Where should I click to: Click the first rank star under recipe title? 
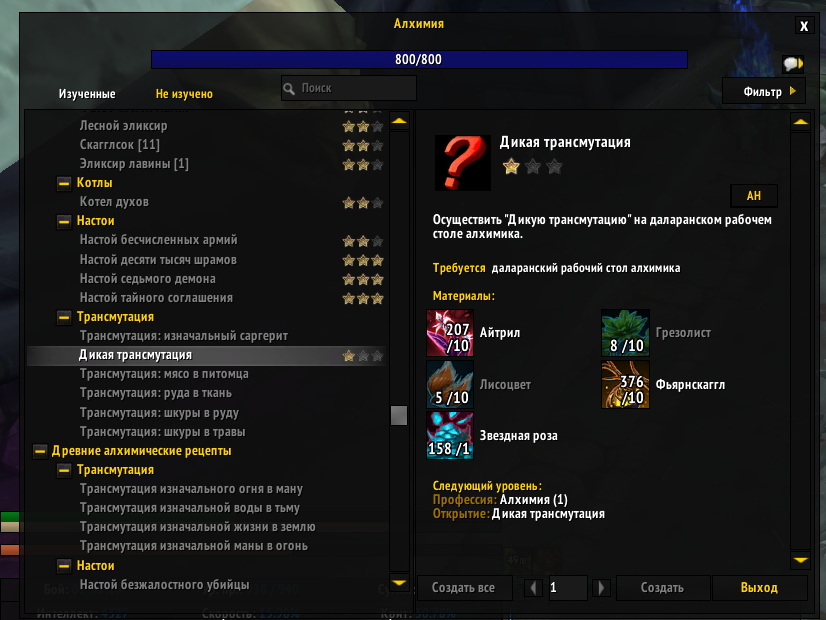(x=511, y=167)
